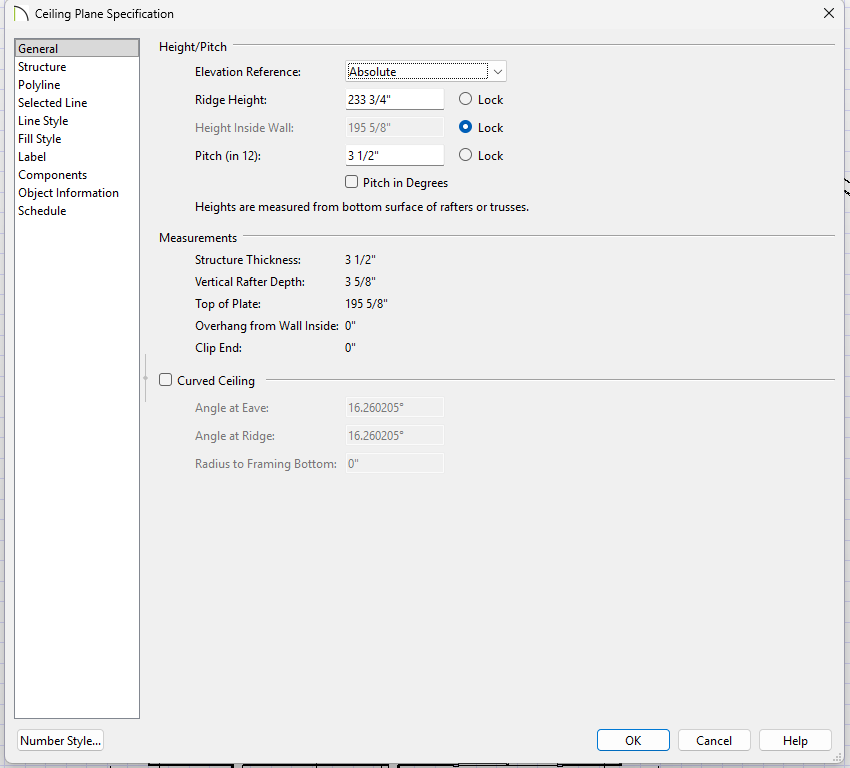Switch to the Polyline panel
Image resolution: width=850 pixels, height=768 pixels.
coord(39,85)
